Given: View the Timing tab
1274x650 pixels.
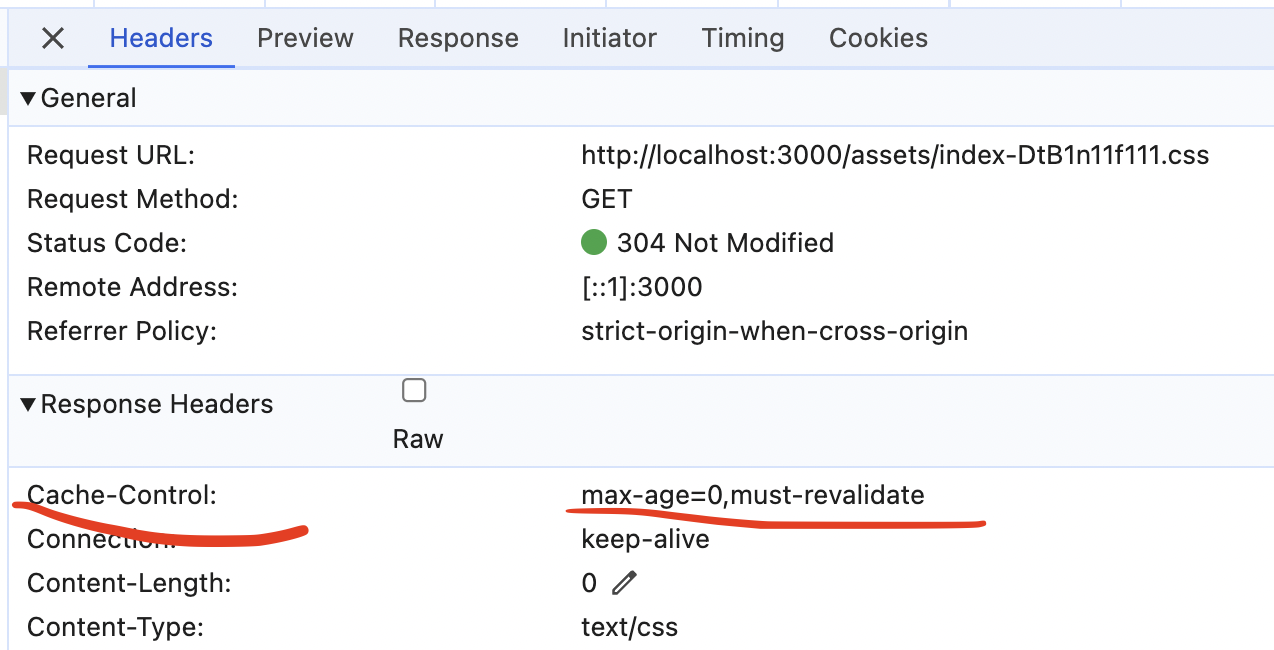Looking at the screenshot, I should click(742, 38).
